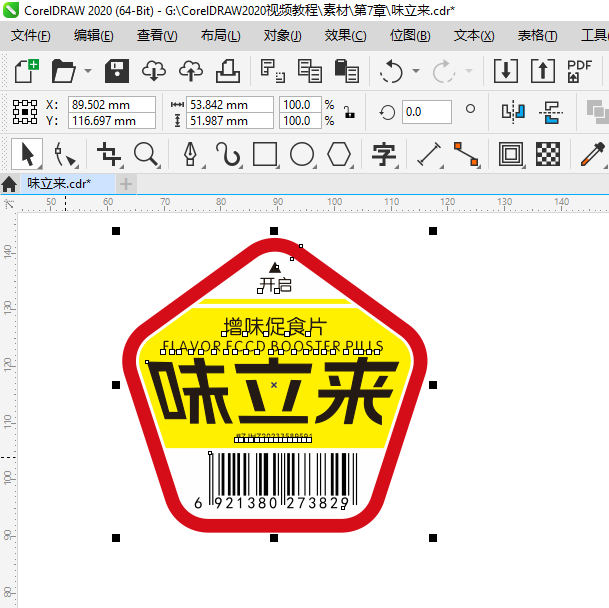Image resolution: width=609 pixels, height=608 pixels.
Task: Click the Mirror vertically icon
Action: coord(551,112)
